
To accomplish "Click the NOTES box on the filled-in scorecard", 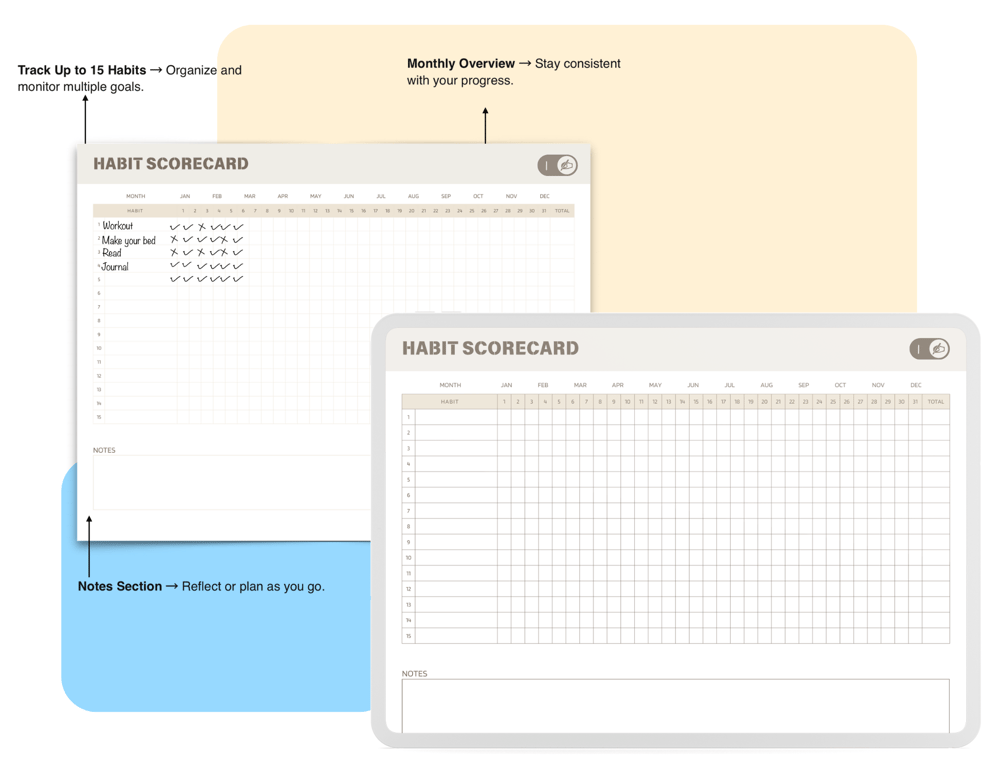I will pos(232,482).
